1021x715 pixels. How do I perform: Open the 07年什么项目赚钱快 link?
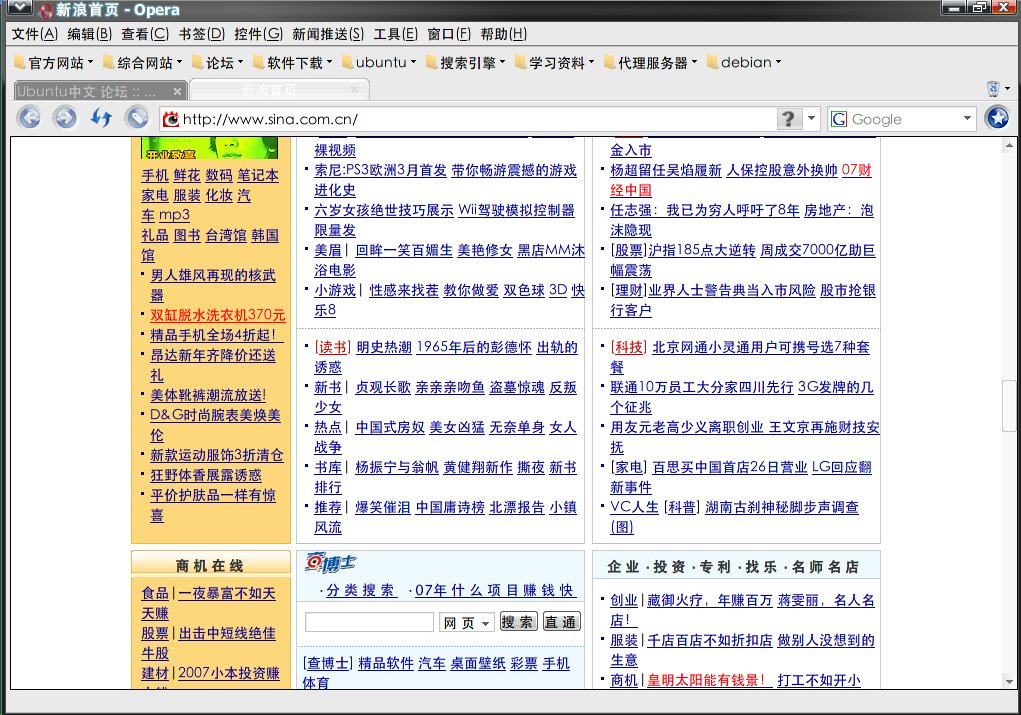pyautogui.click(x=495, y=591)
